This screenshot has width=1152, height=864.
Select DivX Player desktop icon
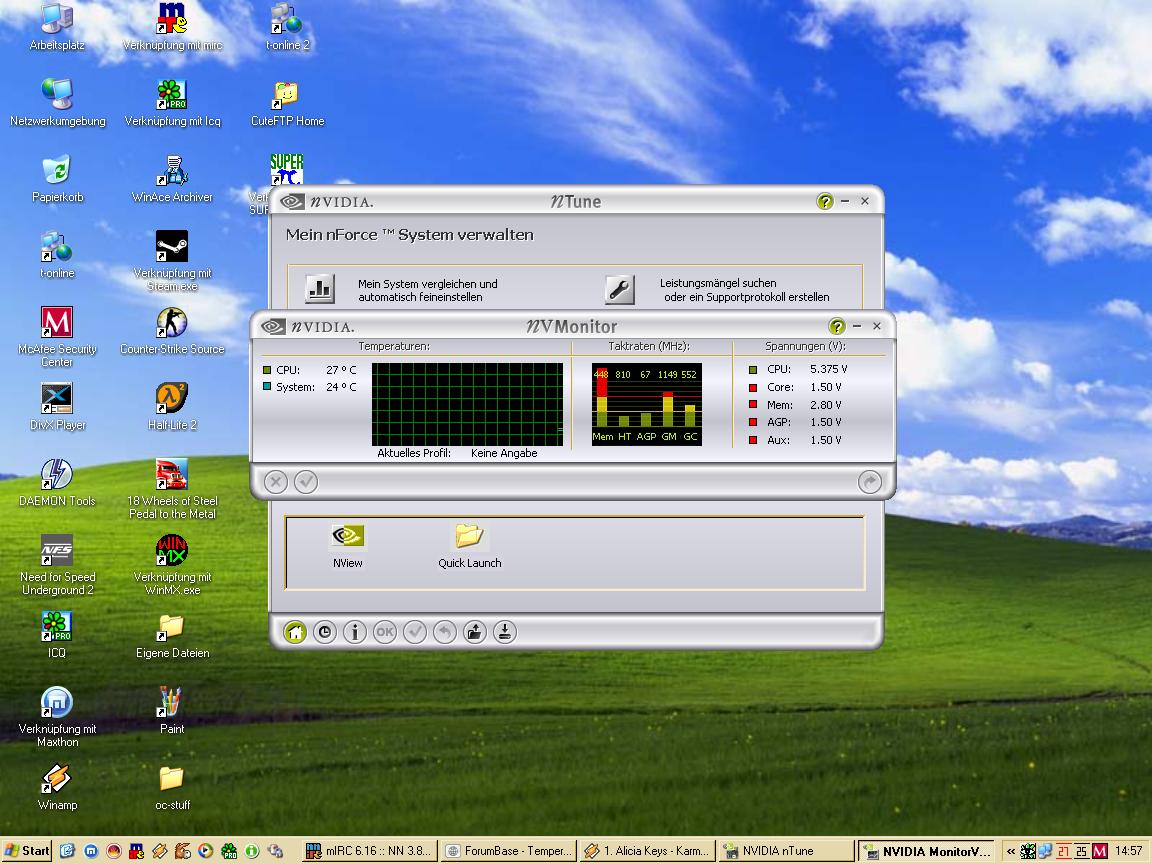pos(57,406)
